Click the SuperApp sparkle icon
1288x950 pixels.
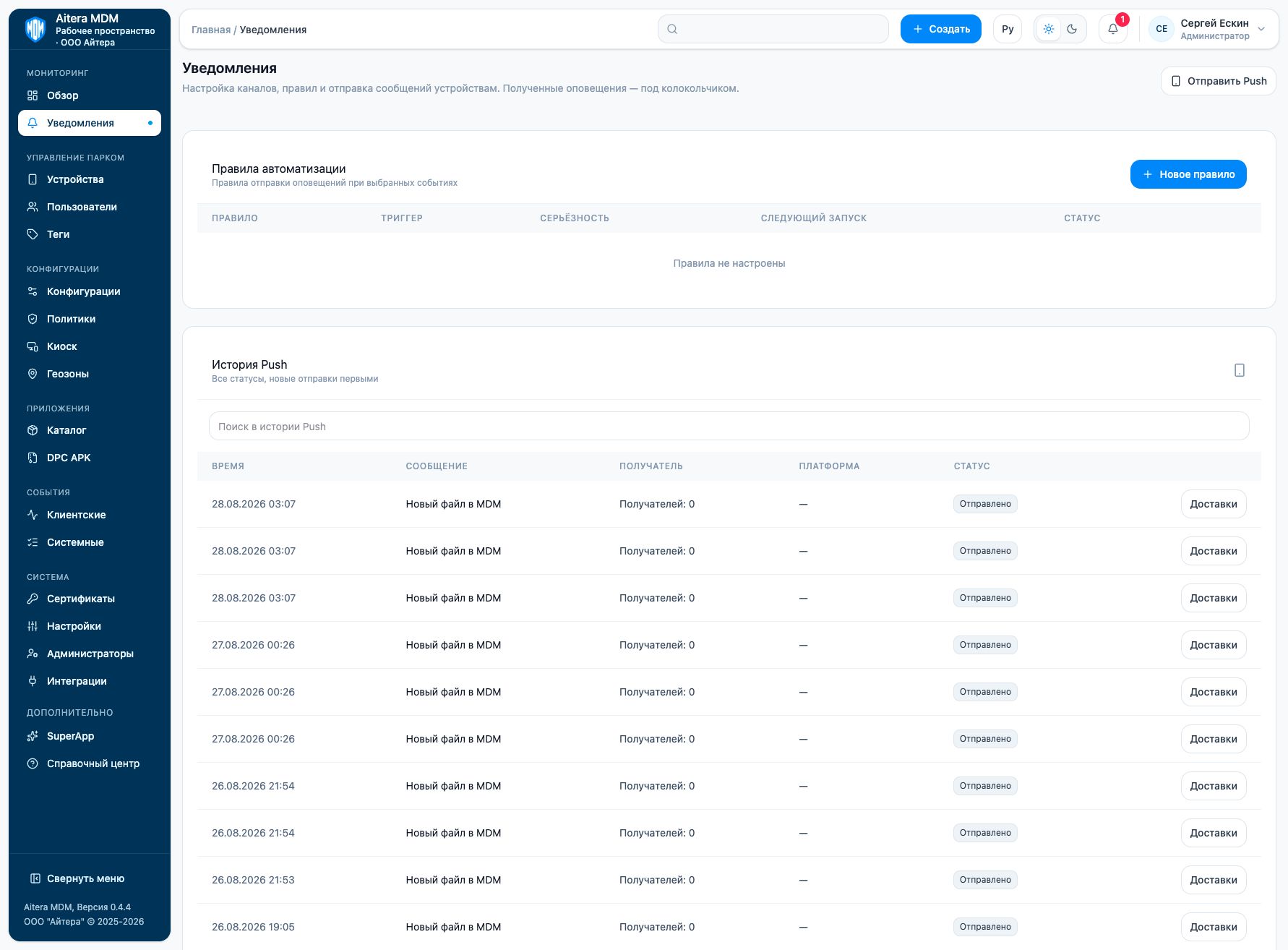coord(33,736)
